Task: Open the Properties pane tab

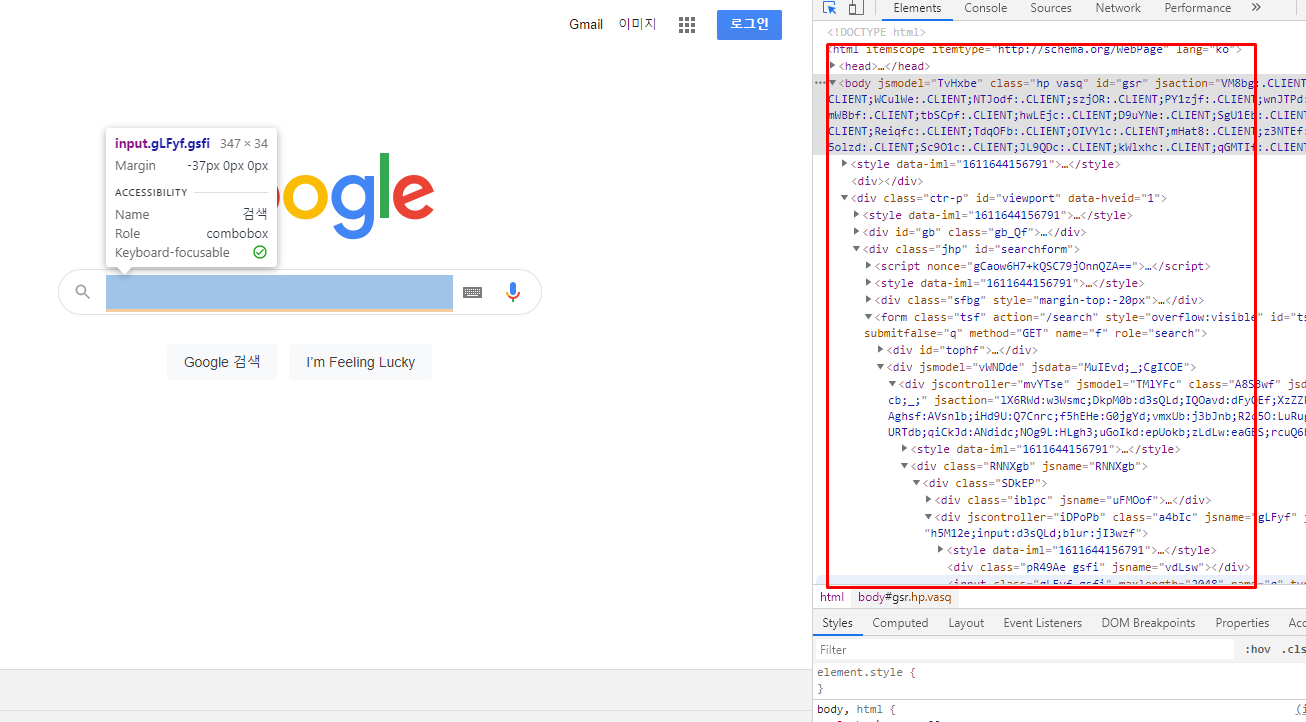Action: (1242, 622)
